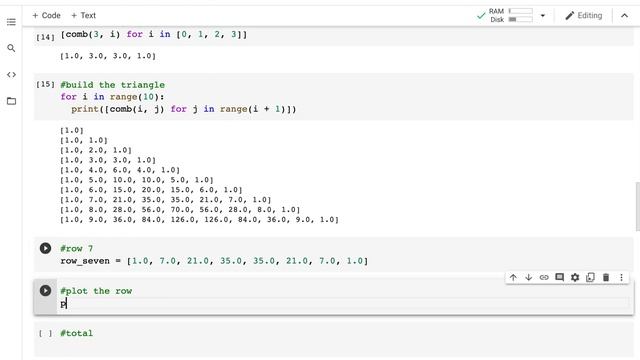Open cell editor settings gear

[575, 278]
